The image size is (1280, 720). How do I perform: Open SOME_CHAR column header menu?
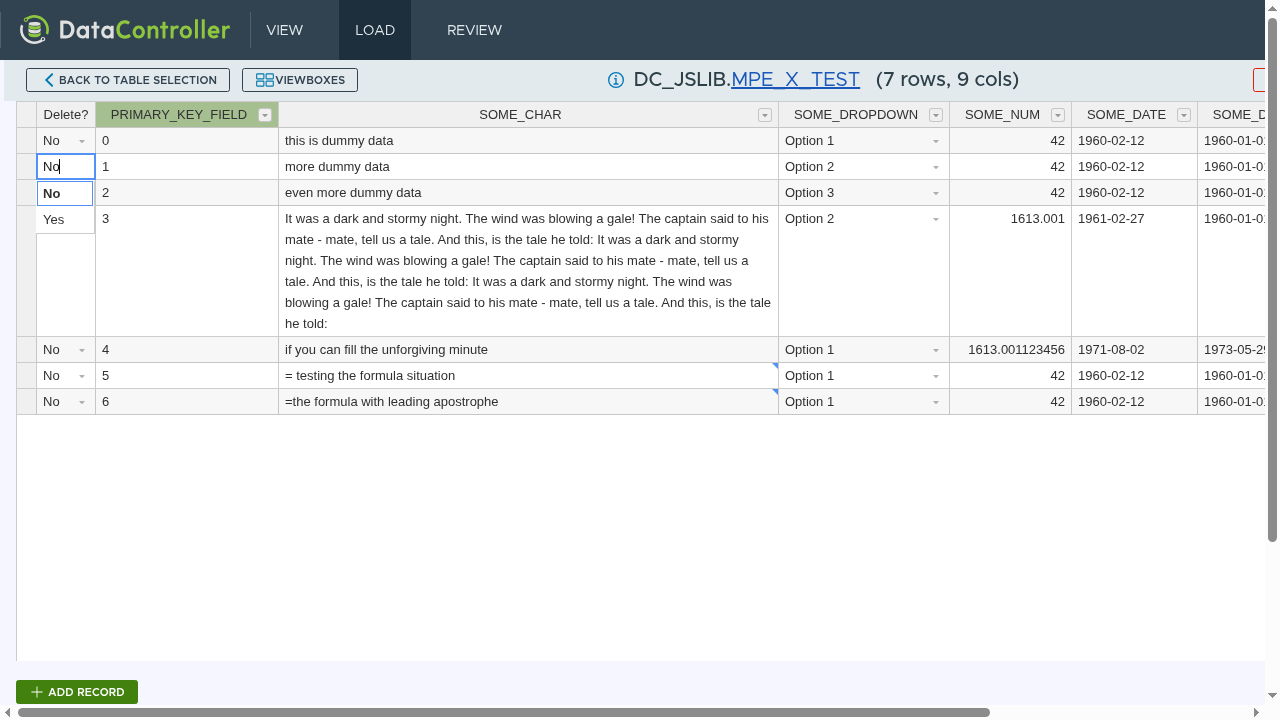[x=765, y=115]
